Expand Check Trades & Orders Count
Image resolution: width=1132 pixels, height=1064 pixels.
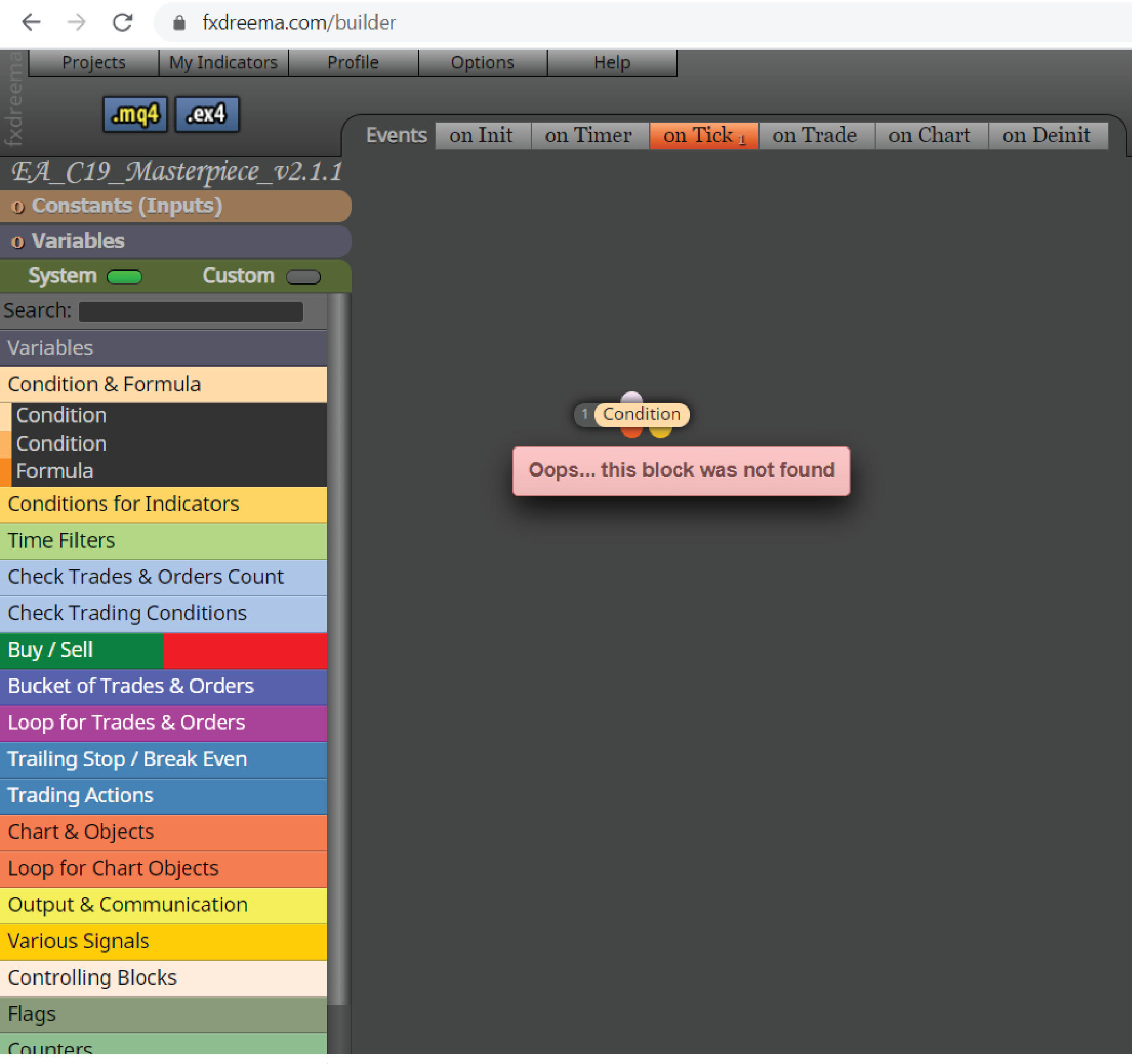[163, 577]
